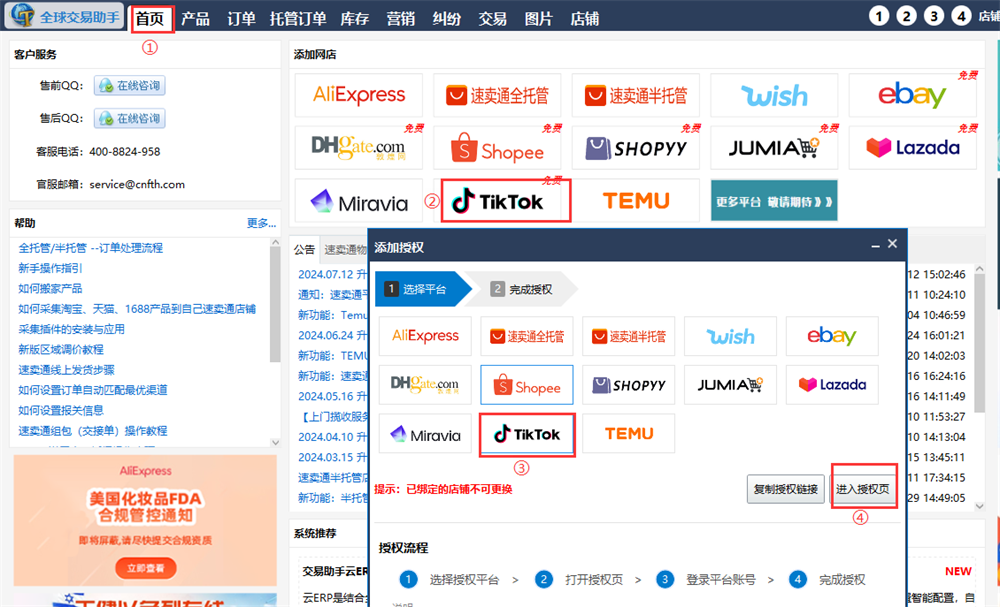Viewport: 1000px width, 607px height.
Task: Open 订单 menu tab
Action: [241, 19]
